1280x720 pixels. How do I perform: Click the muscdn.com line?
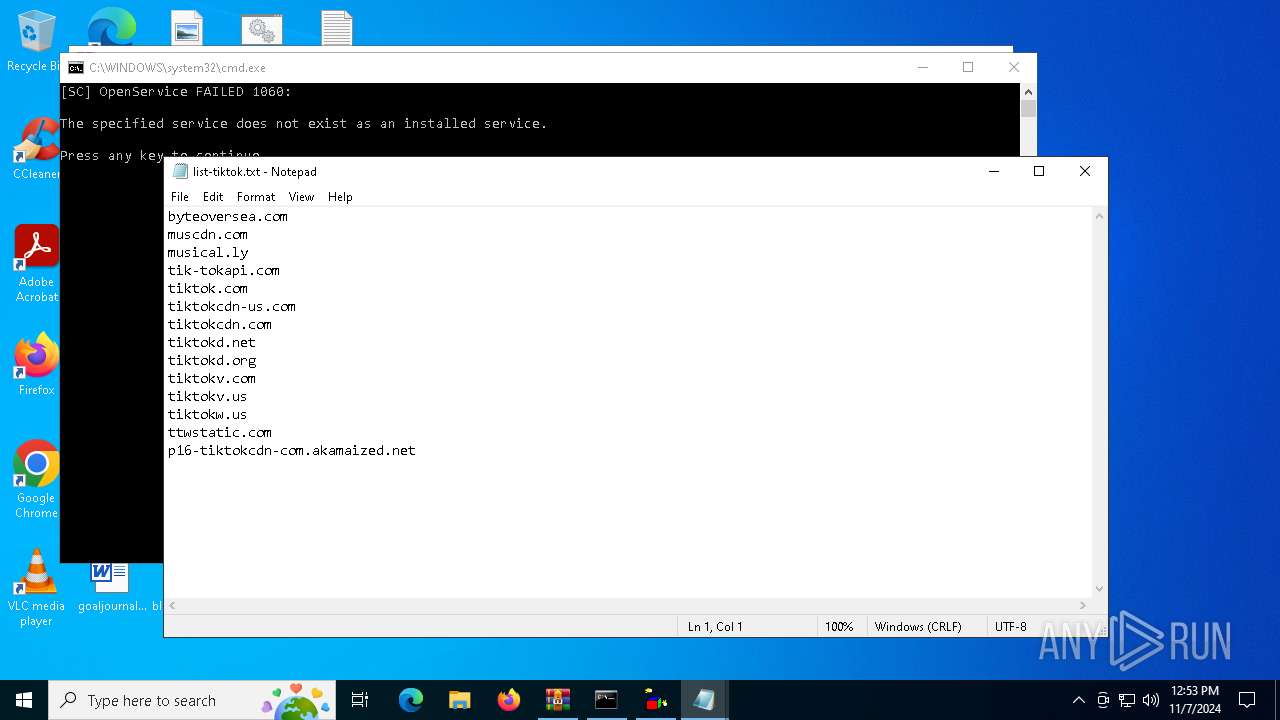click(208, 234)
